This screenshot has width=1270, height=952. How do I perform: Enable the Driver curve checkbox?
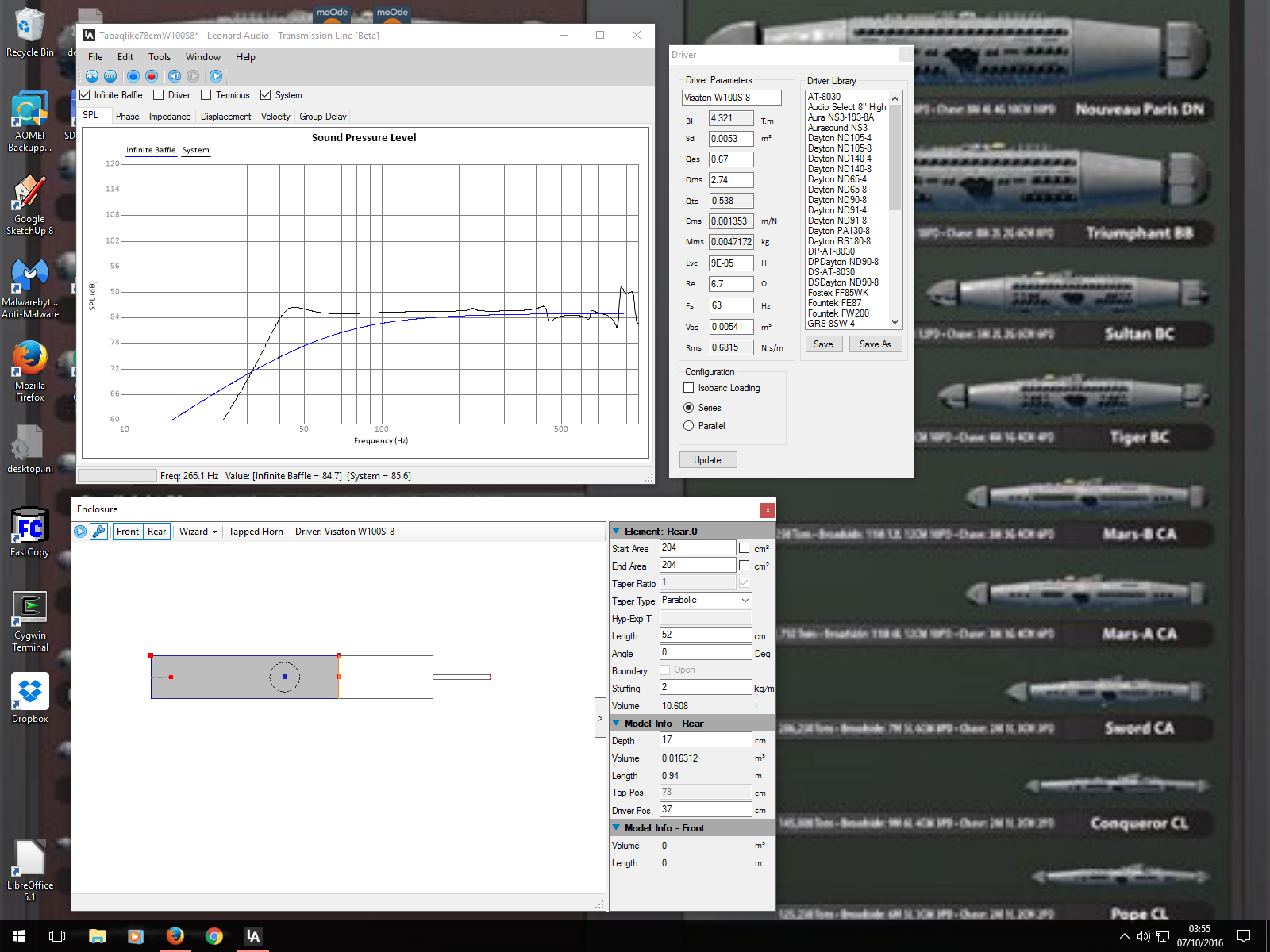coord(159,95)
